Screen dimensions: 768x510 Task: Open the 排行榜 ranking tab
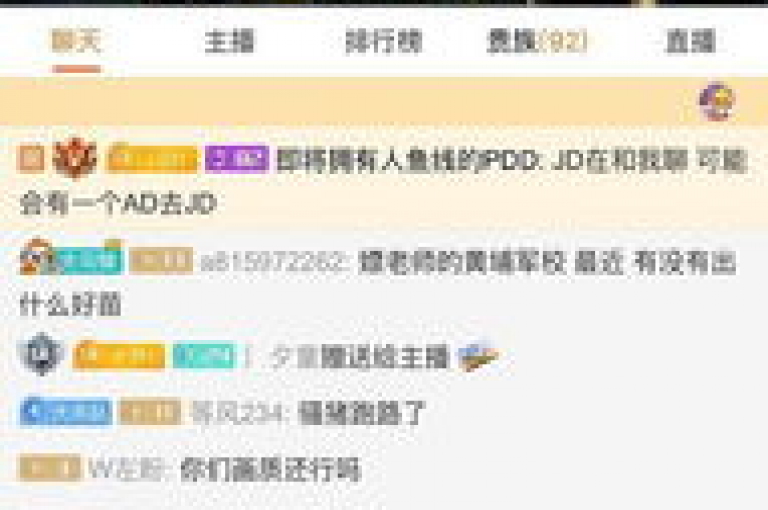384,41
